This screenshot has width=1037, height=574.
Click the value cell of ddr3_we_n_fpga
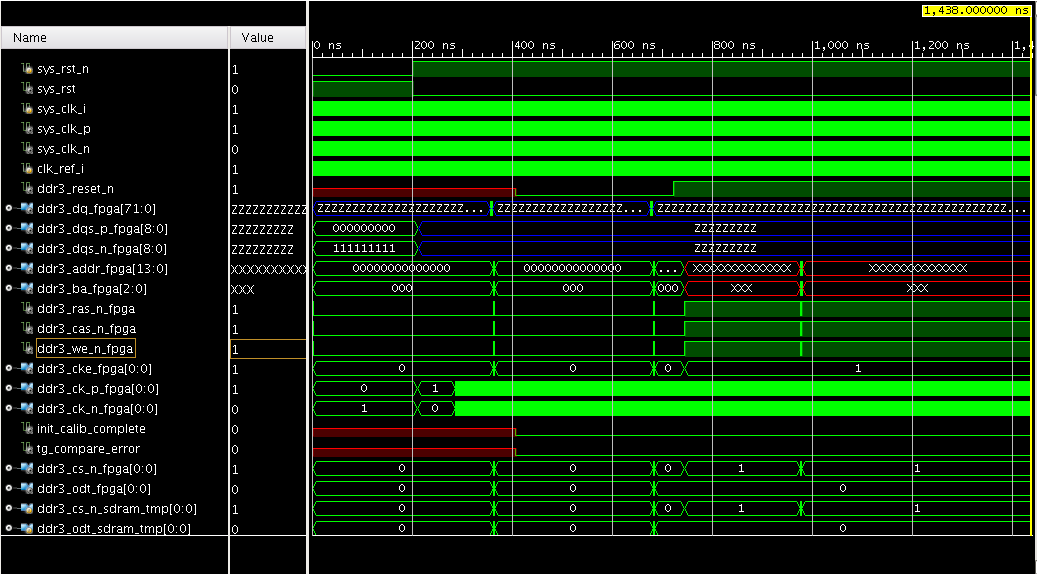click(267, 349)
